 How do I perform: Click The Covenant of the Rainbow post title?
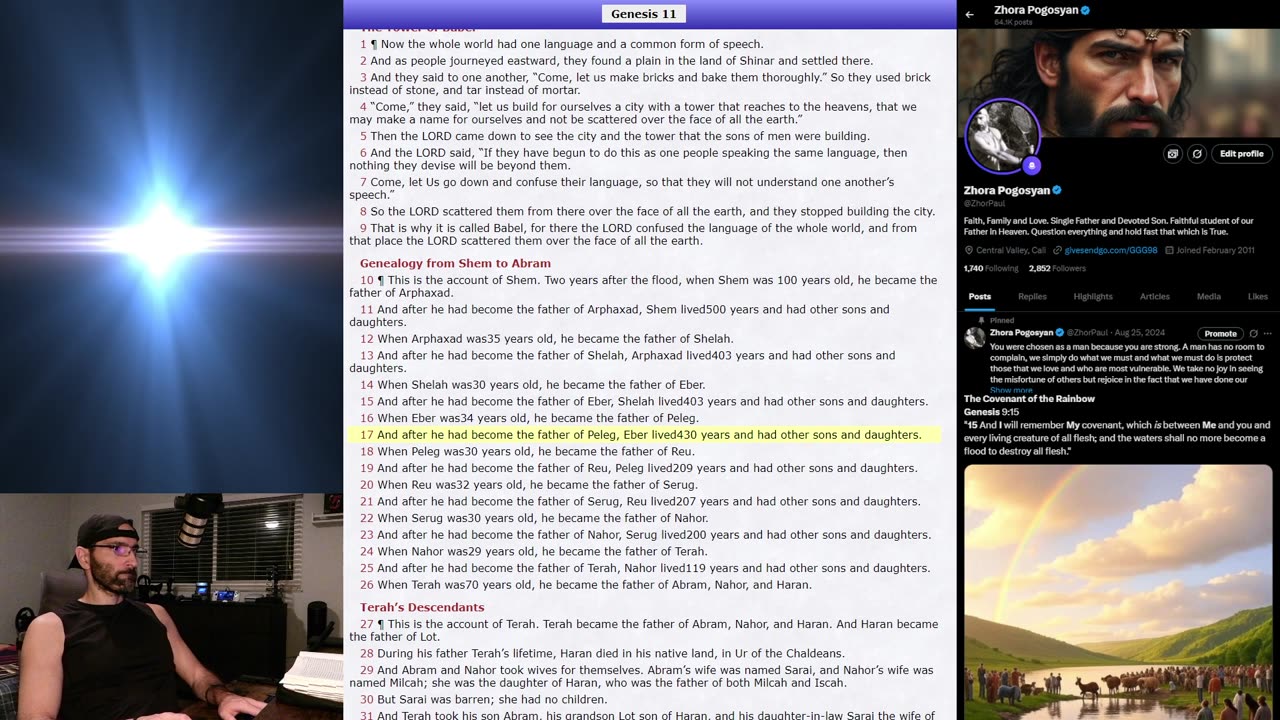click(1029, 399)
